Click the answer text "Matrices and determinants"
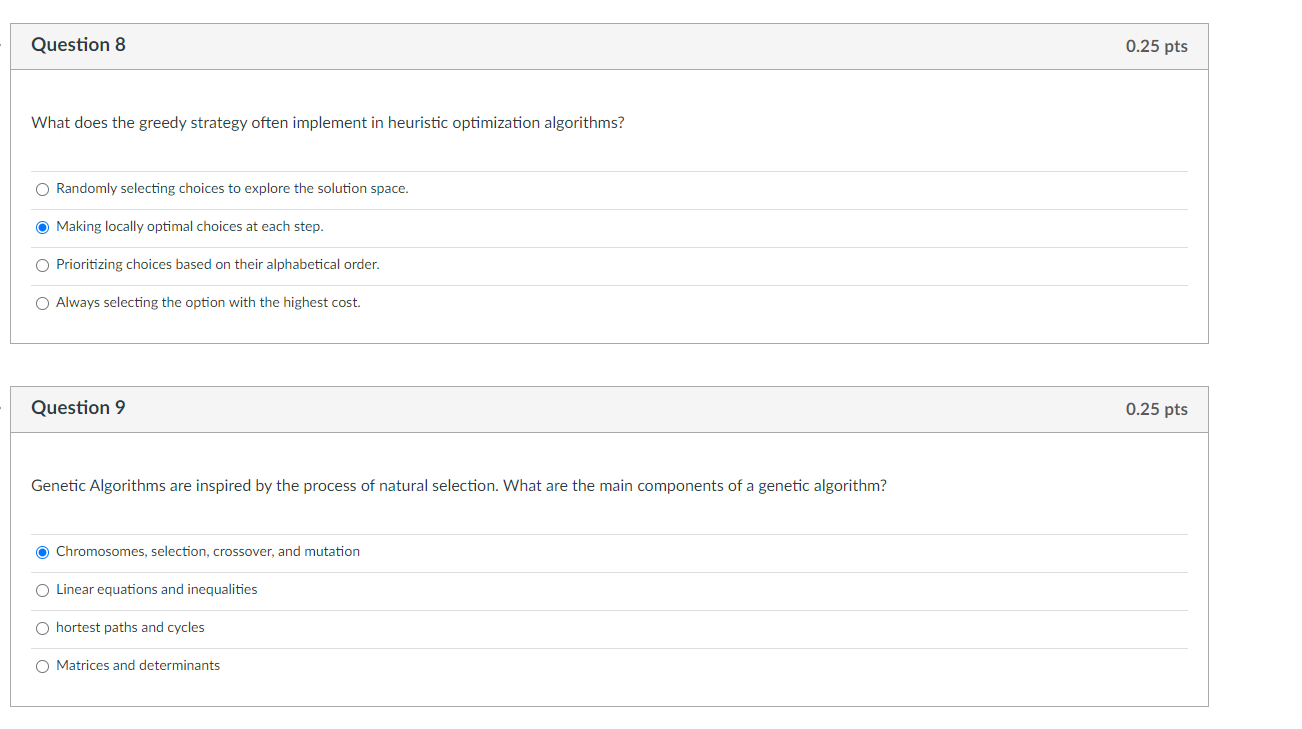The height and width of the screenshot is (729, 1302). [138, 666]
